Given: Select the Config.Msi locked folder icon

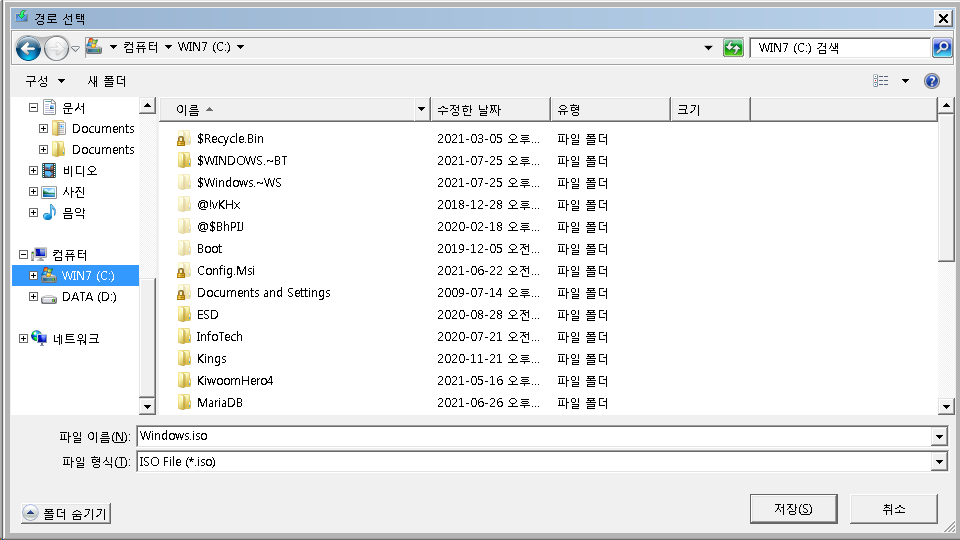Looking at the screenshot, I should pyautogui.click(x=183, y=271).
